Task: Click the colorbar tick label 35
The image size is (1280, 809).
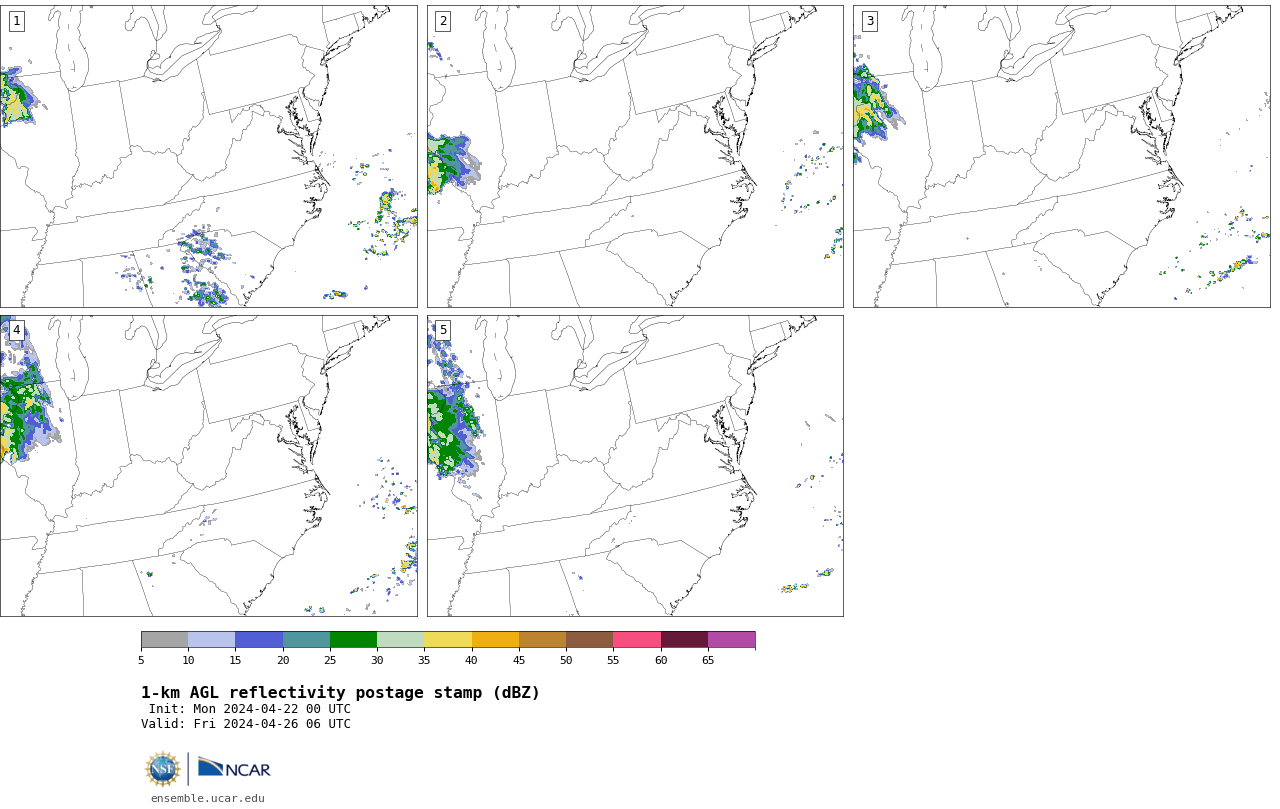Action: [424, 660]
